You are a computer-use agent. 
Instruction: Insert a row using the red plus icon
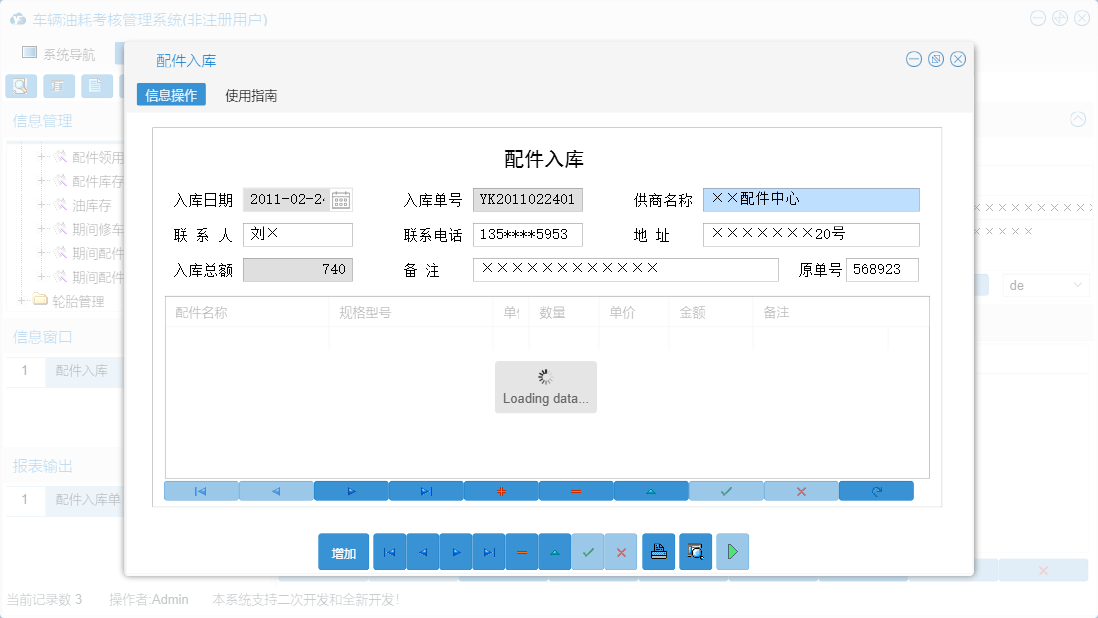click(501, 490)
